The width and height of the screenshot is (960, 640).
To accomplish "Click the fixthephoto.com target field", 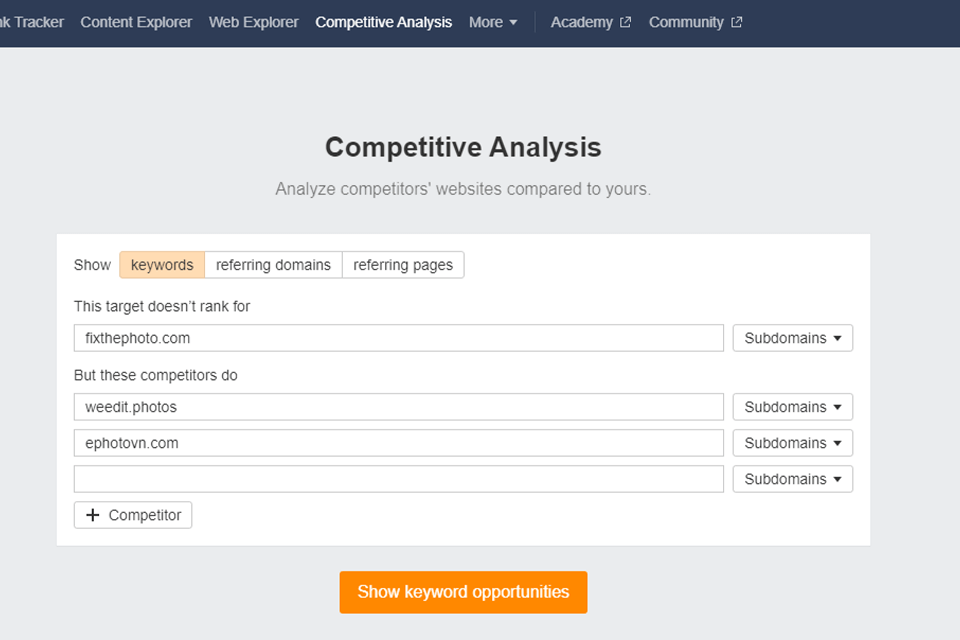I will click(x=398, y=338).
